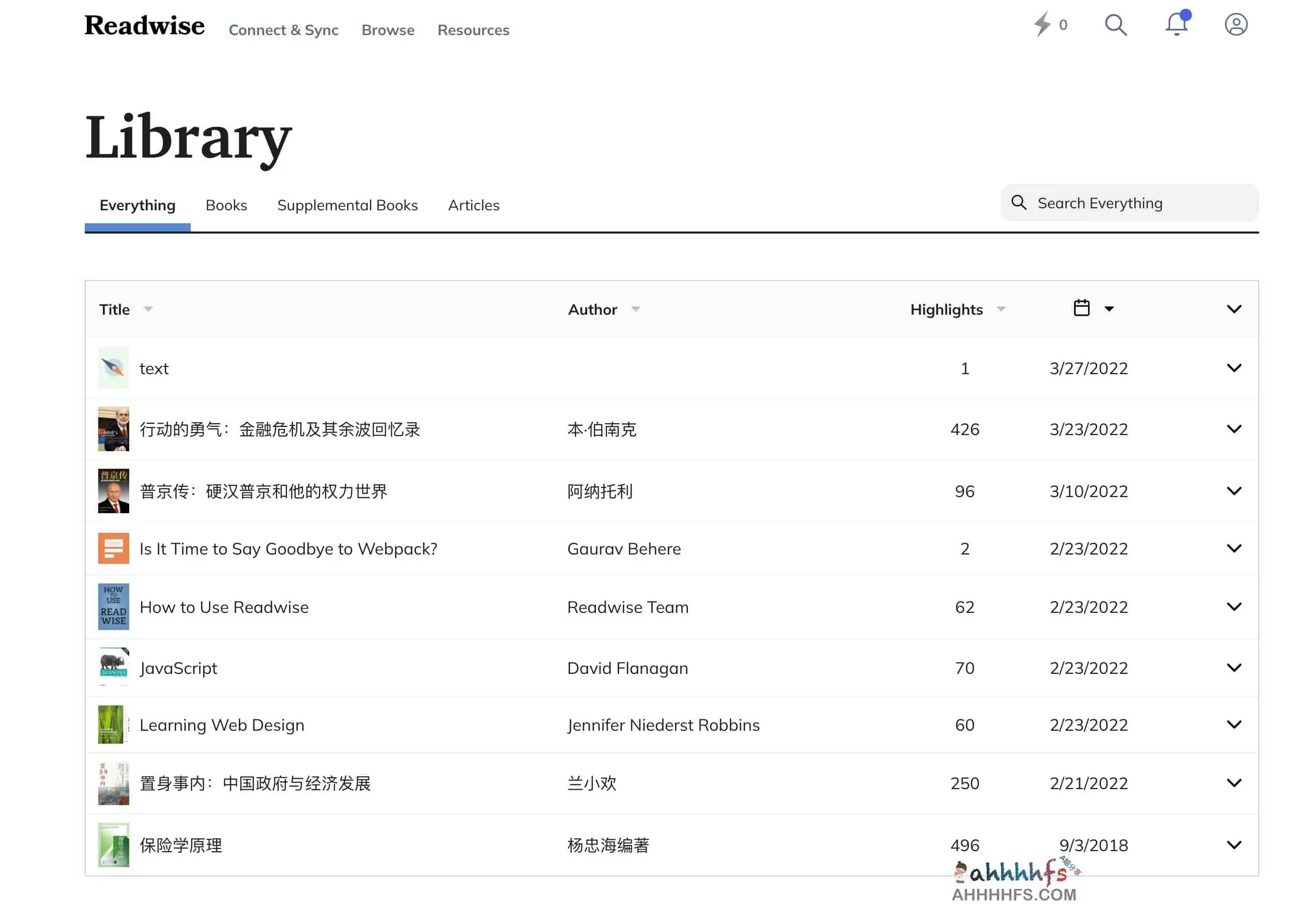Sort list by Title using its arrow
1316x923 pixels.
148,310
